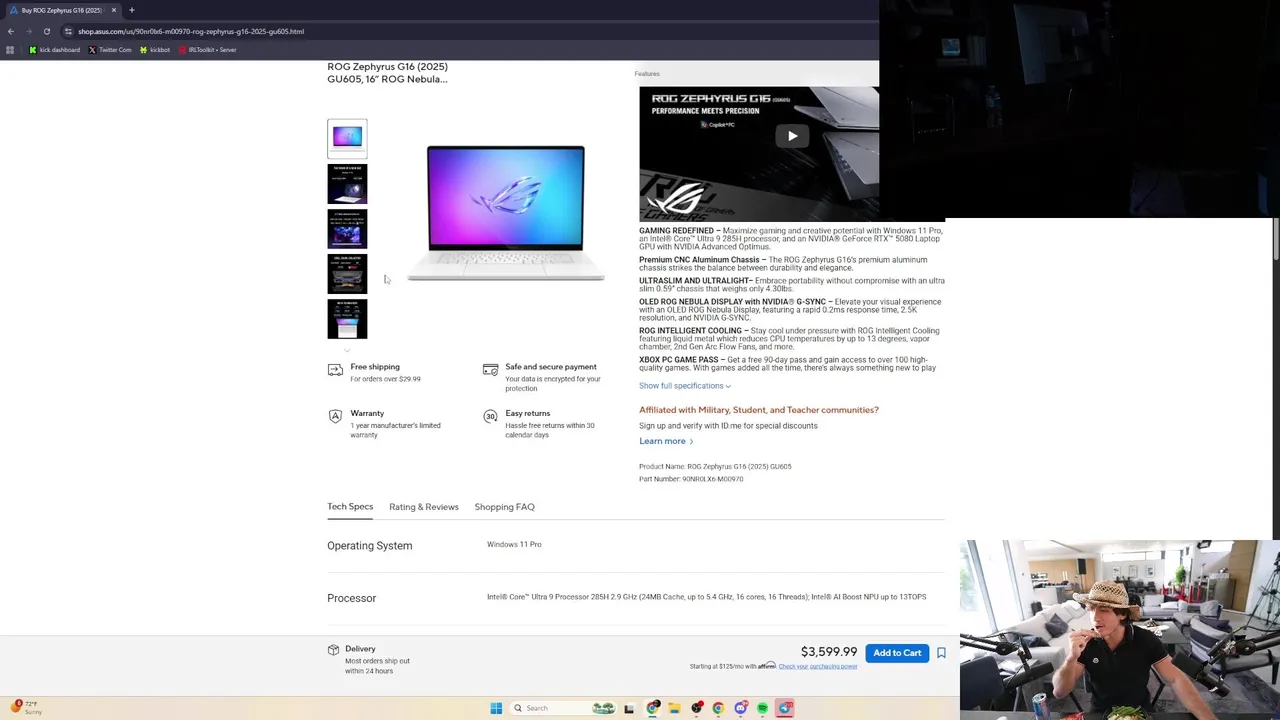Click the Part Number 90NR0LX6-M00970 text

point(691,479)
